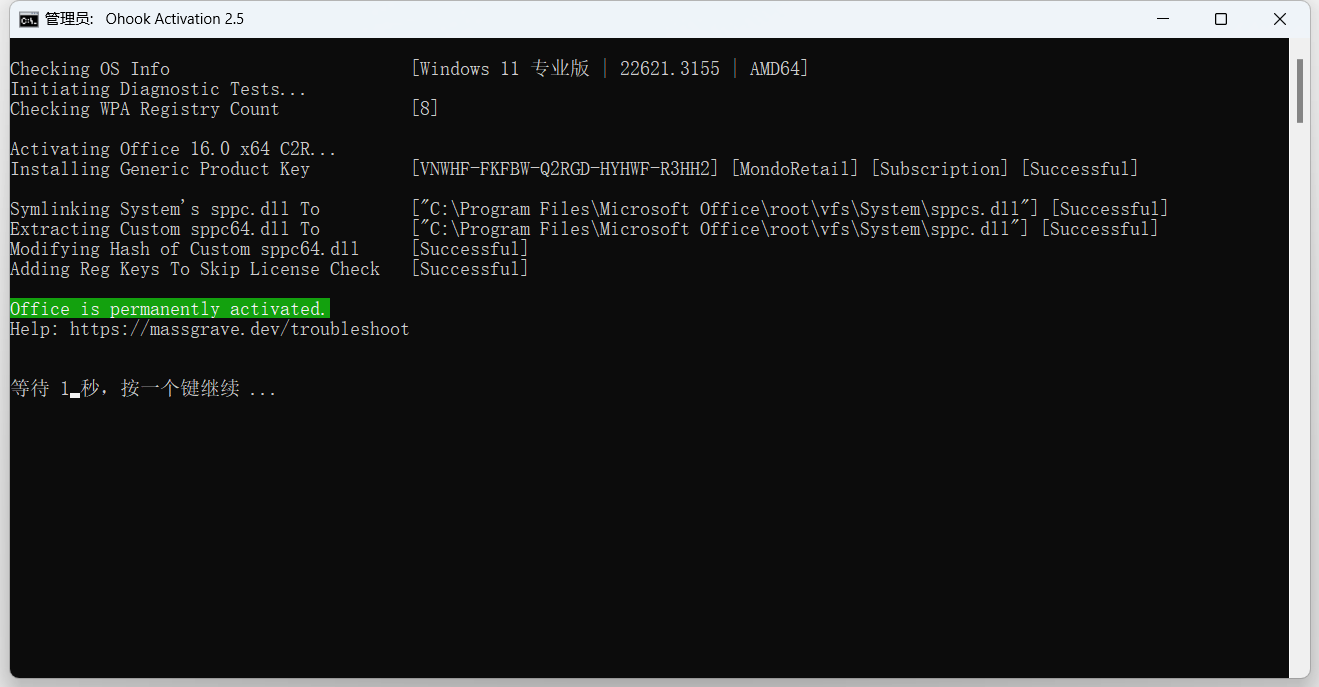The width and height of the screenshot is (1319, 687).
Task: Click the blinking cursor in the countdown prompt
Action: tap(75, 394)
